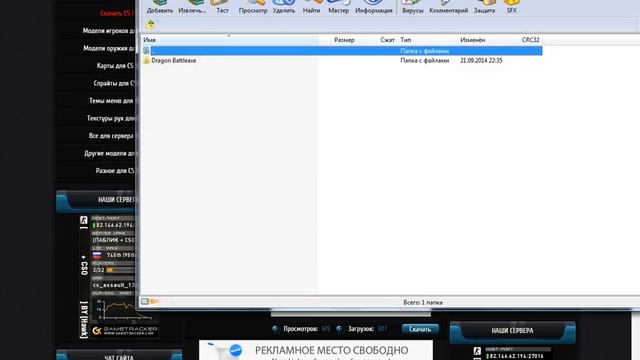The height and width of the screenshot is (360, 640).
Task: Open the red 'Скачать CS' site menu link
Action: pos(117,13)
